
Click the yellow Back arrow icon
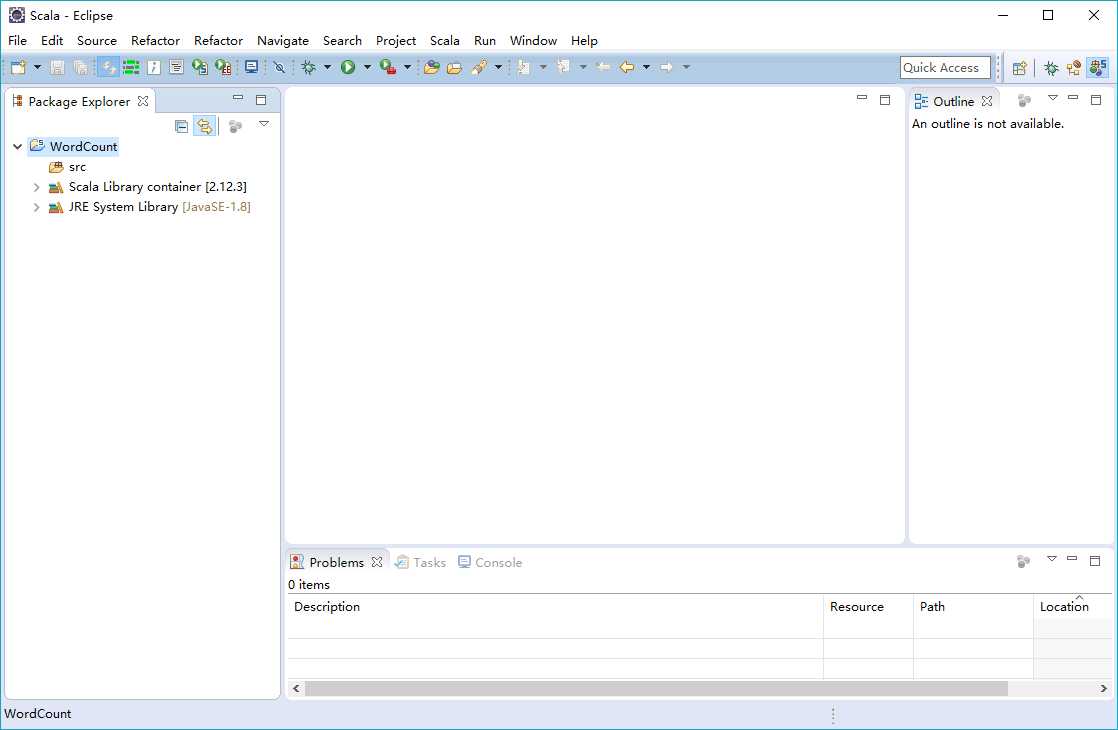[627, 67]
